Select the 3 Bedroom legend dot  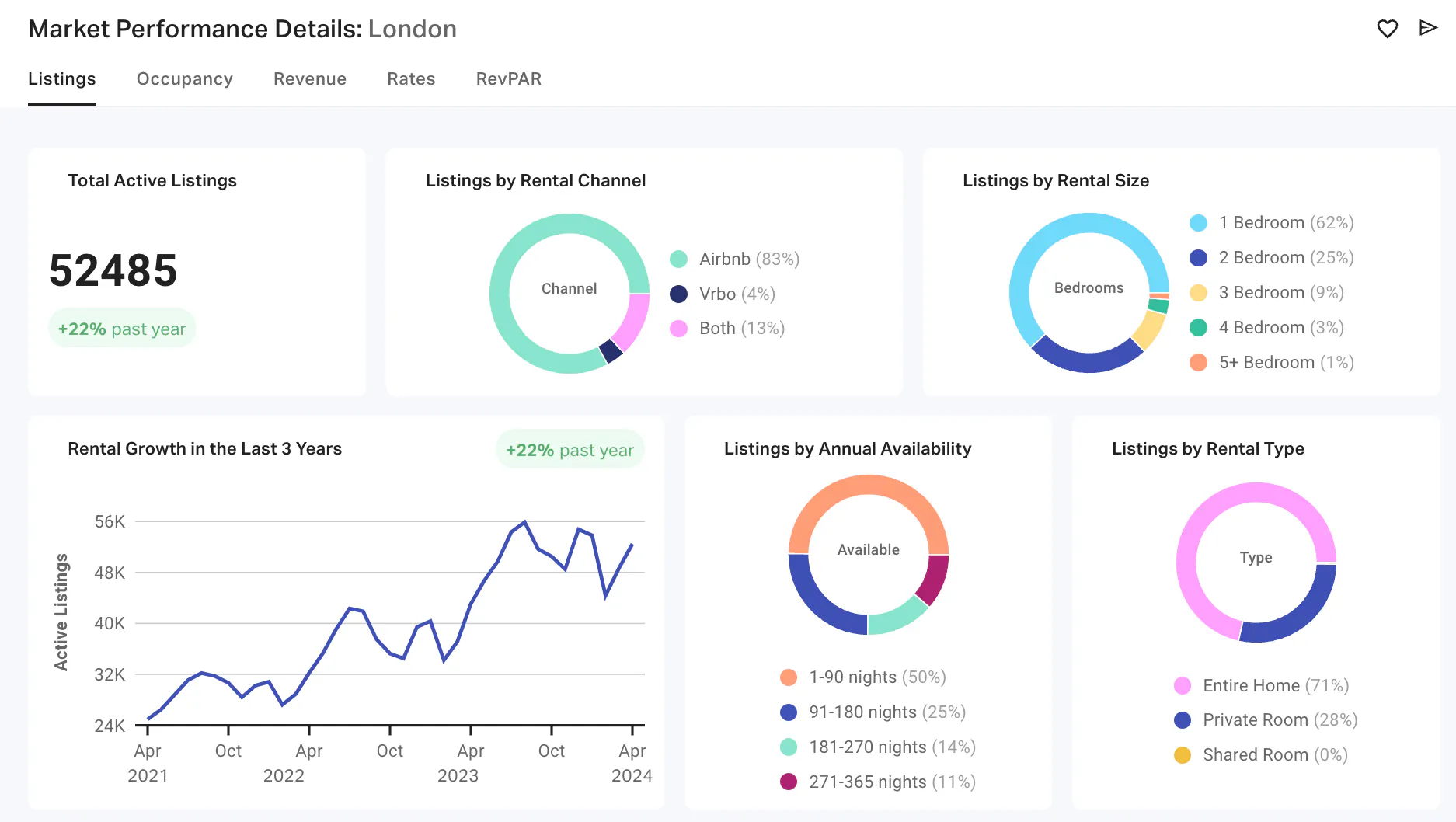pyautogui.click(x=1198, y=293)
